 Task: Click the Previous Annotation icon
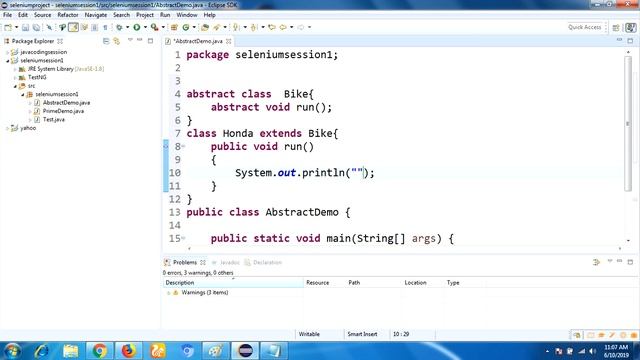pos(254,27)
